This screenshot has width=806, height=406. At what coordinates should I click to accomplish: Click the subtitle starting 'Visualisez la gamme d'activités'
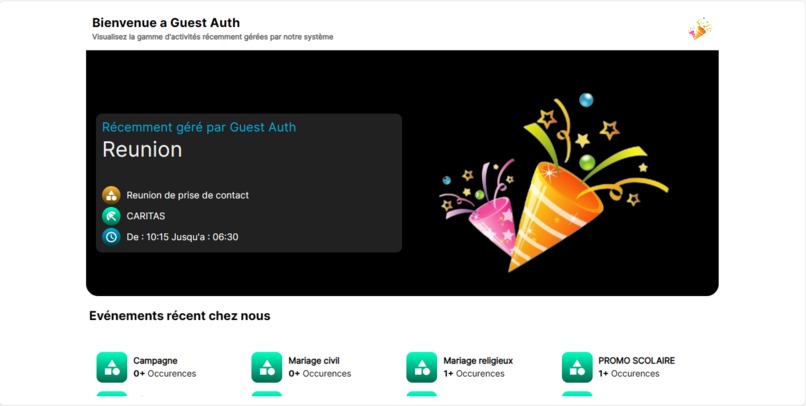pyautogui.click(x=213, y=37)
